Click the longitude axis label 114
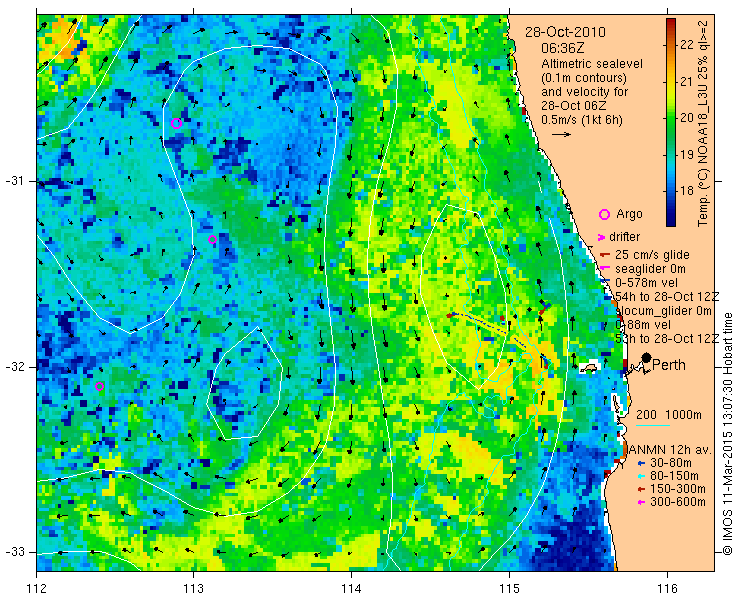The width and height of the screenshot is (740, 600). click(x=351, y=589)
